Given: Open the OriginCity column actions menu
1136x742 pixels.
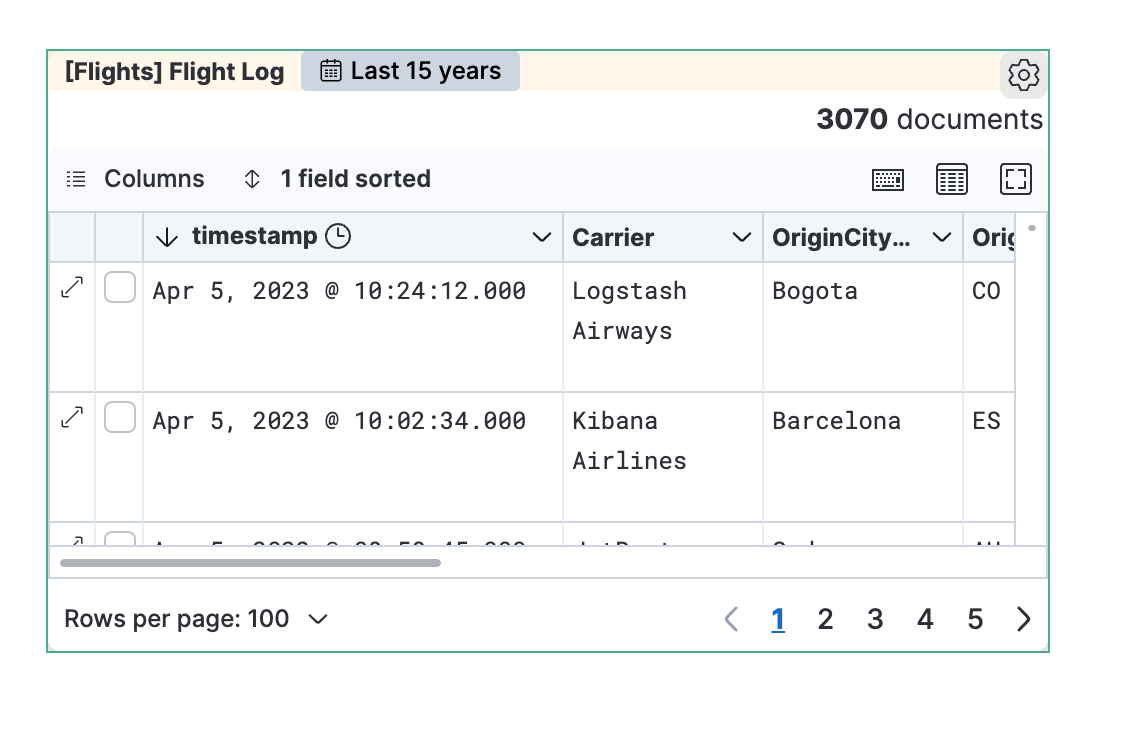Looking at the screenshot, I should tap(941, 238).
